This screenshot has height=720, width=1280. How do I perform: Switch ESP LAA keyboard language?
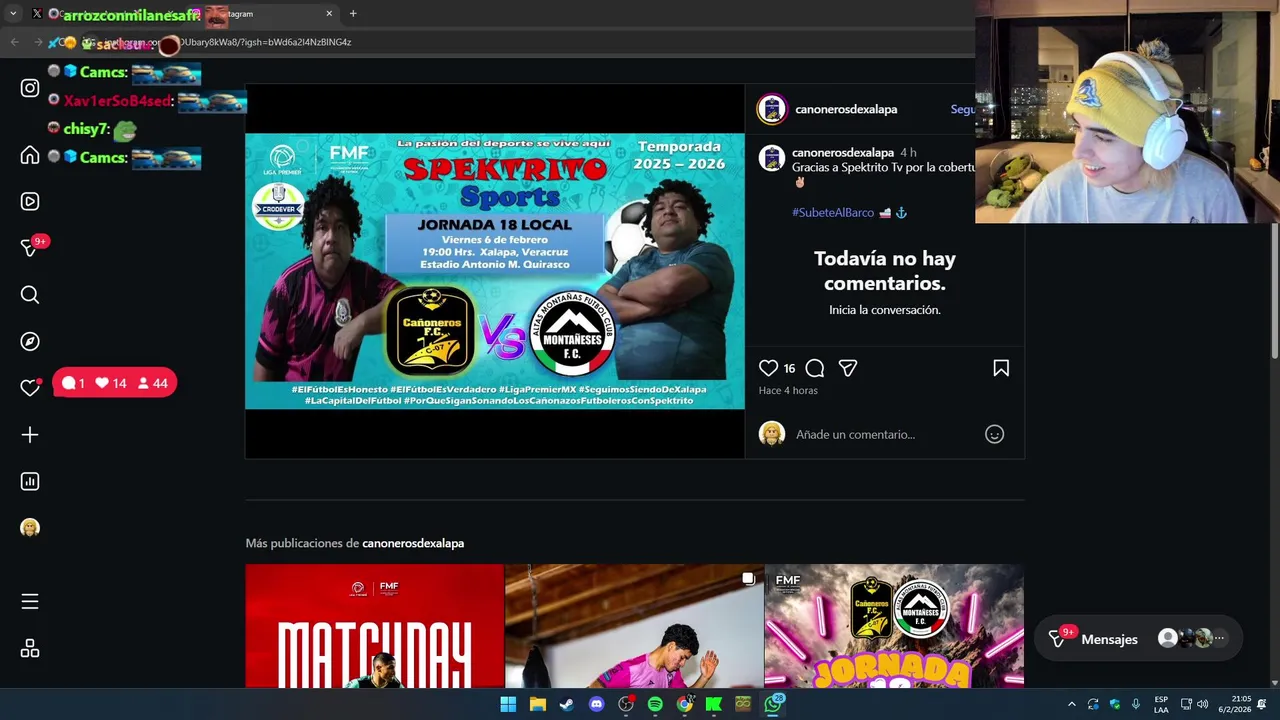1161,704
